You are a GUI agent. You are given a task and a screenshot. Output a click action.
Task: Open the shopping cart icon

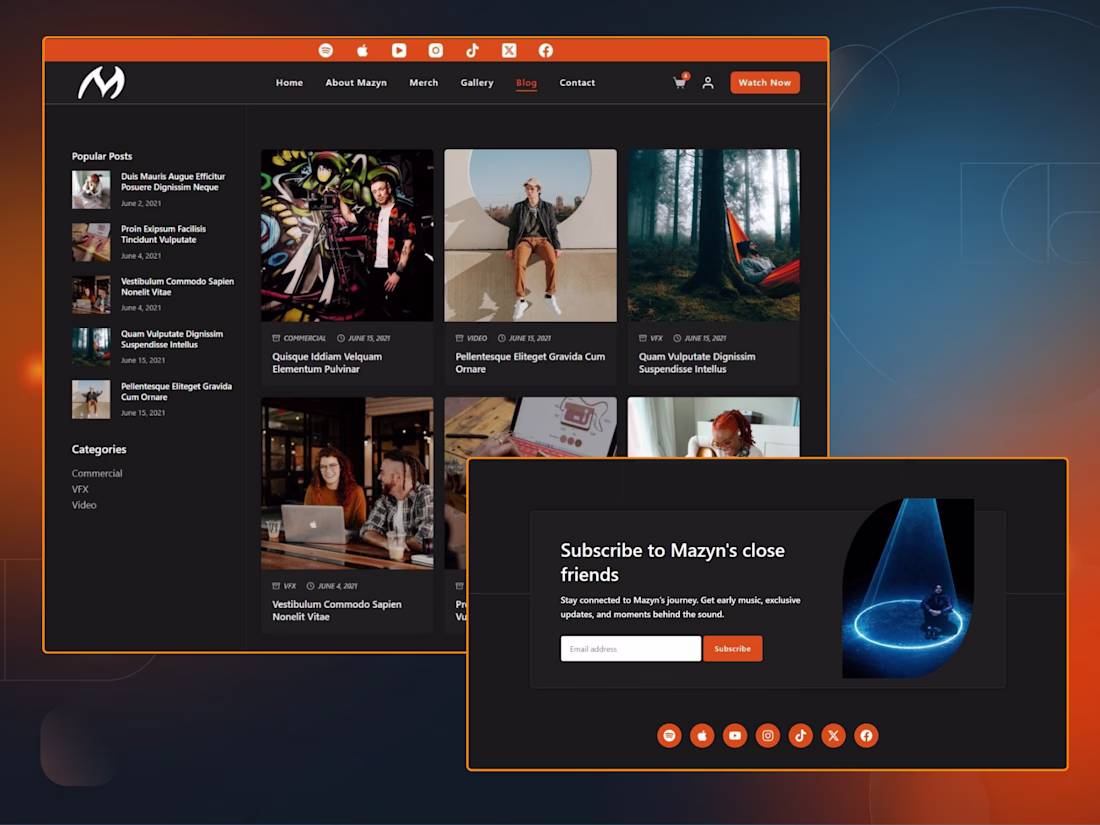[x=680, y=82]
